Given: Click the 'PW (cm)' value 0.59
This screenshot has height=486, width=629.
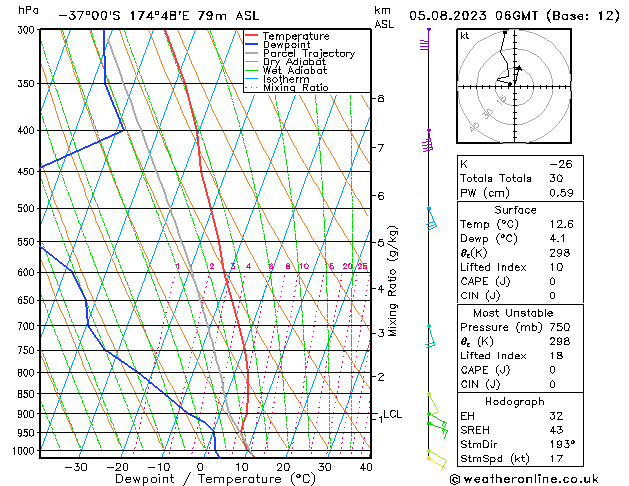Looking at the screenshot, I should pyautogui.click(x=561, y=193).
